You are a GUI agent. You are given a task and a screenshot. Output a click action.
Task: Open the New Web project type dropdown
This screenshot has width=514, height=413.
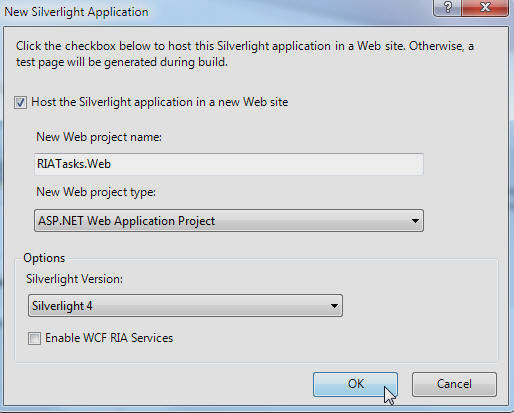coord(229,221)
